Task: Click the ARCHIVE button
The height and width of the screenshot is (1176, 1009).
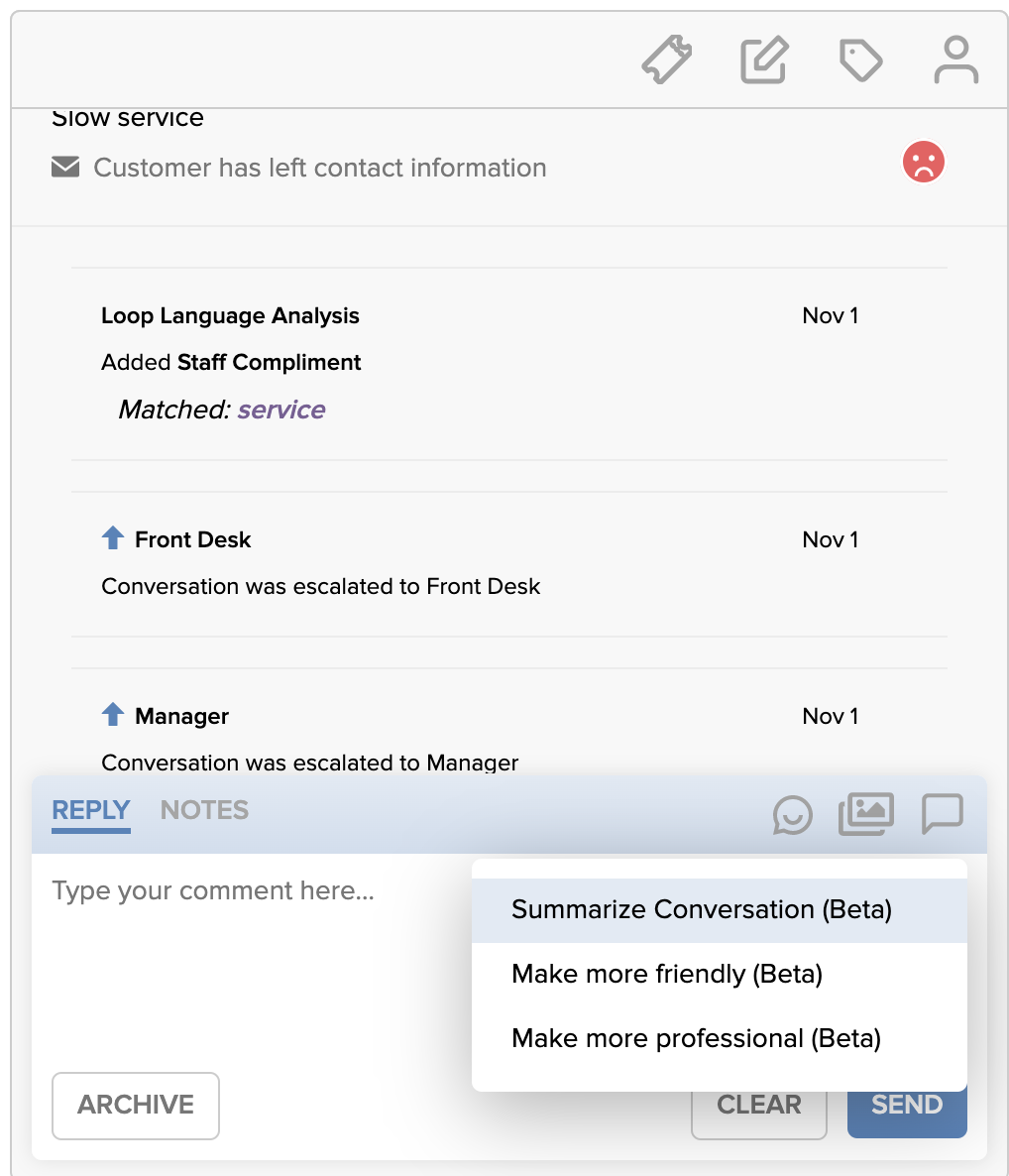Action: (x=136, y=1106)
